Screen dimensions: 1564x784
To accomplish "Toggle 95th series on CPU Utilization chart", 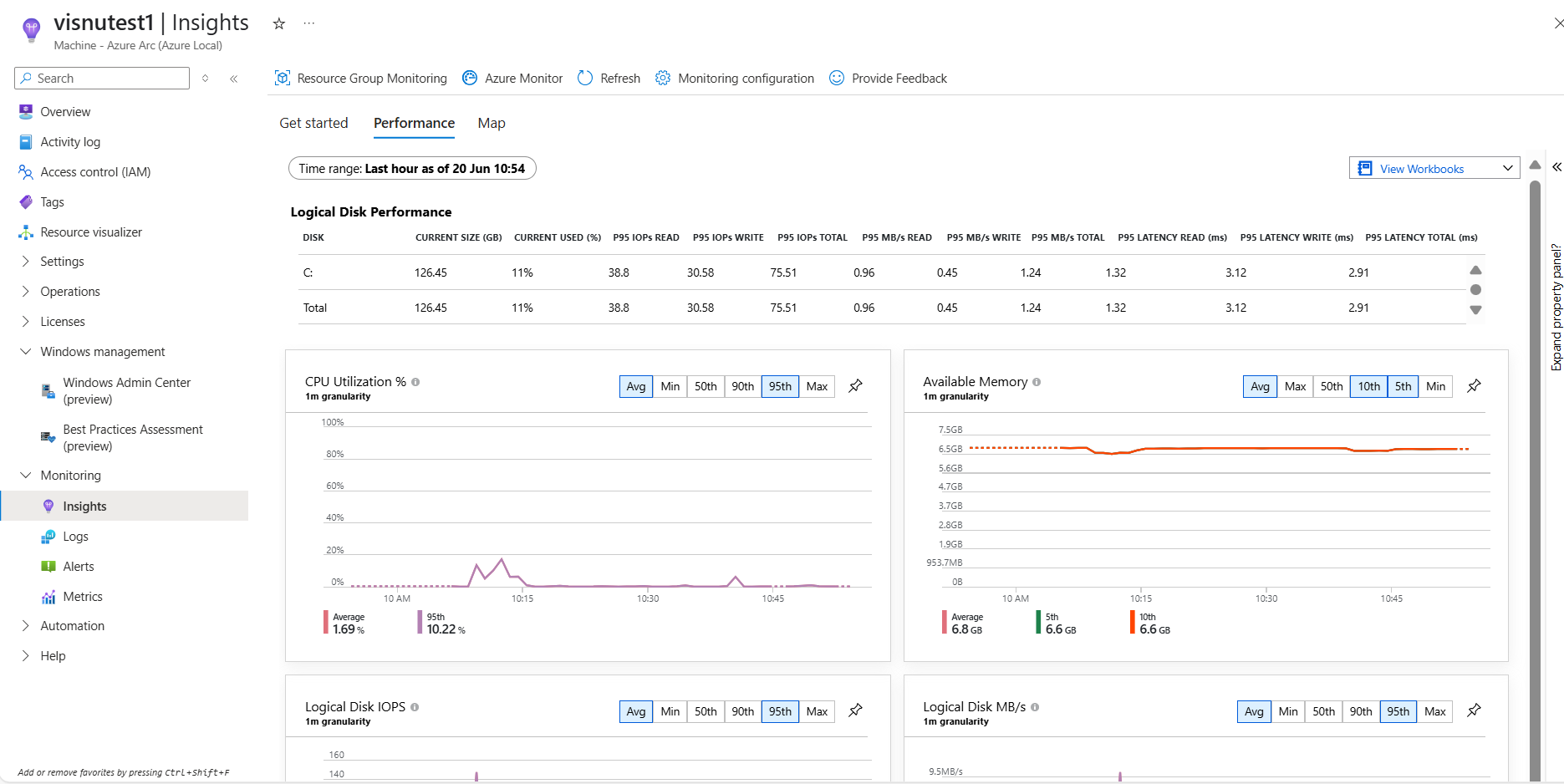I will 780,386.
